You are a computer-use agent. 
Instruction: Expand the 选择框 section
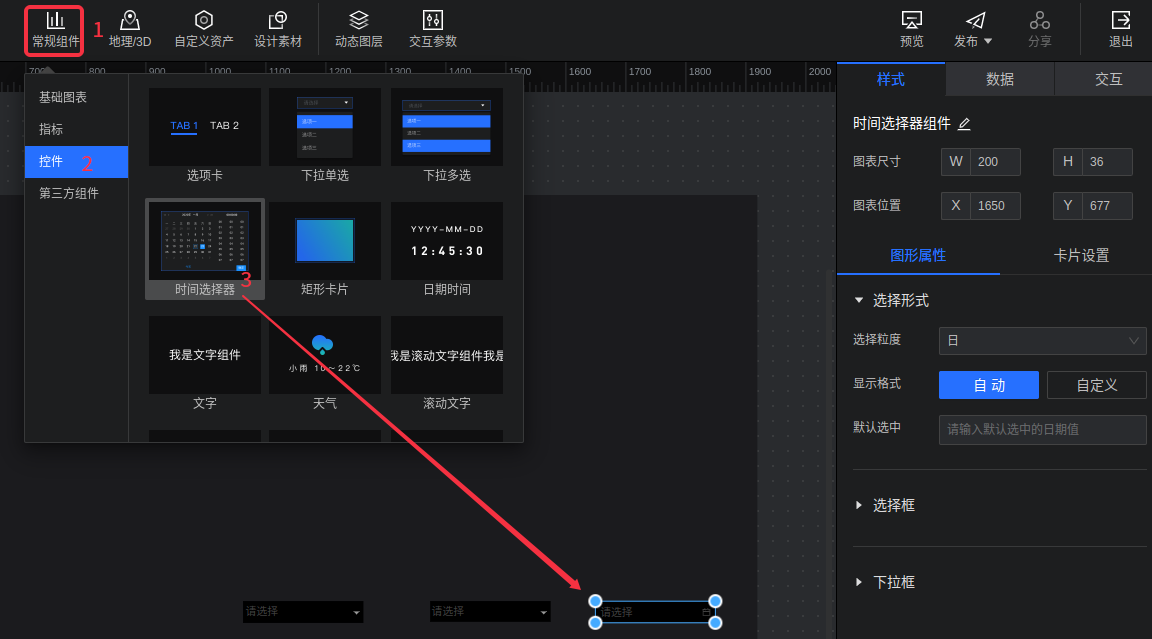(x=893, y=506)
